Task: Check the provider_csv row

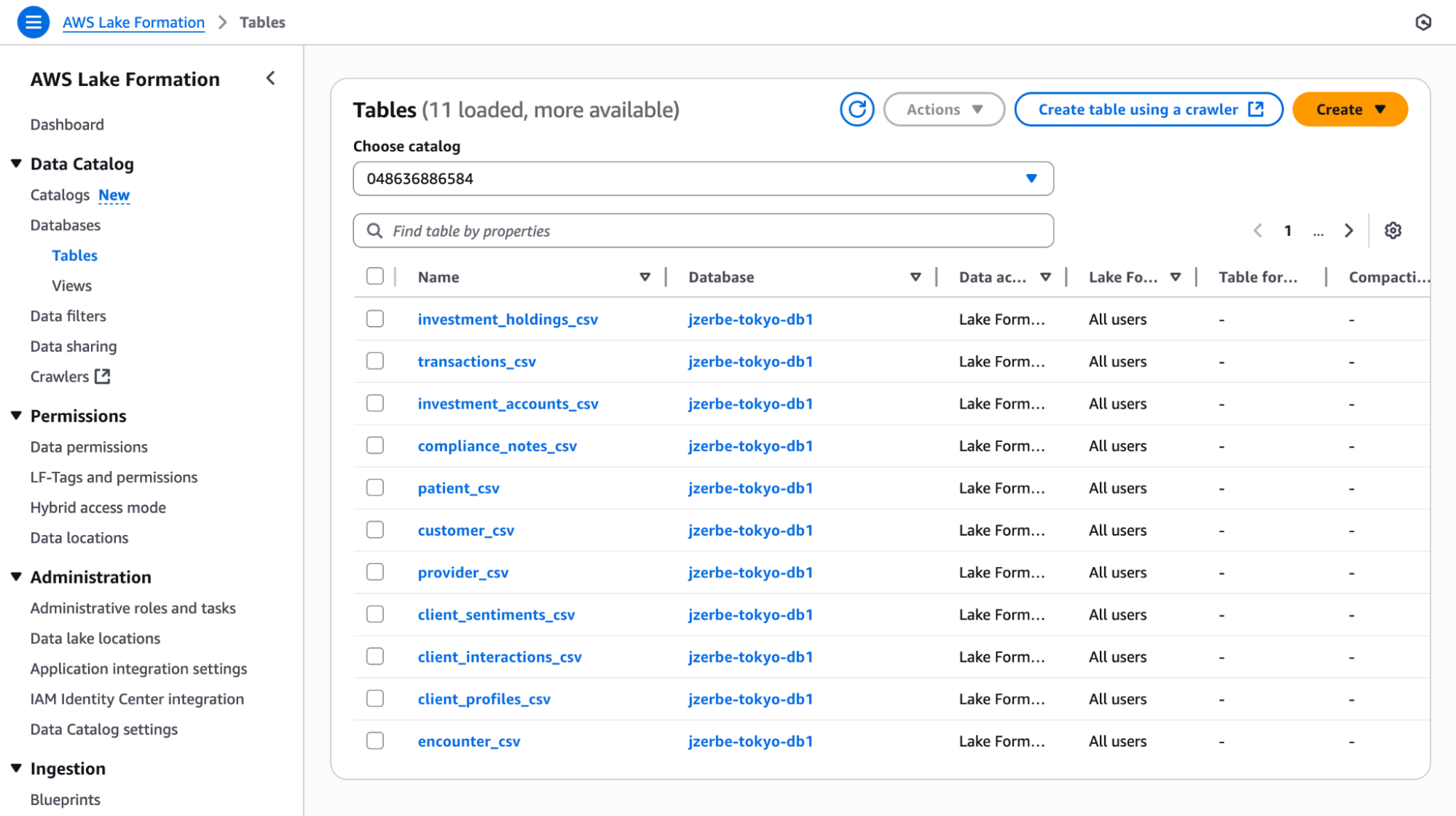Action: click(x=375, y=572)
